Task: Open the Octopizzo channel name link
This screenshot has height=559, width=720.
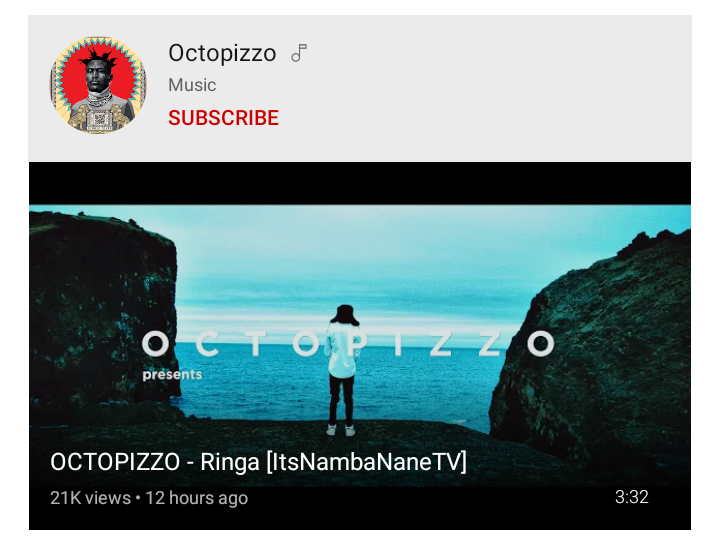Action: coord(222,53)
